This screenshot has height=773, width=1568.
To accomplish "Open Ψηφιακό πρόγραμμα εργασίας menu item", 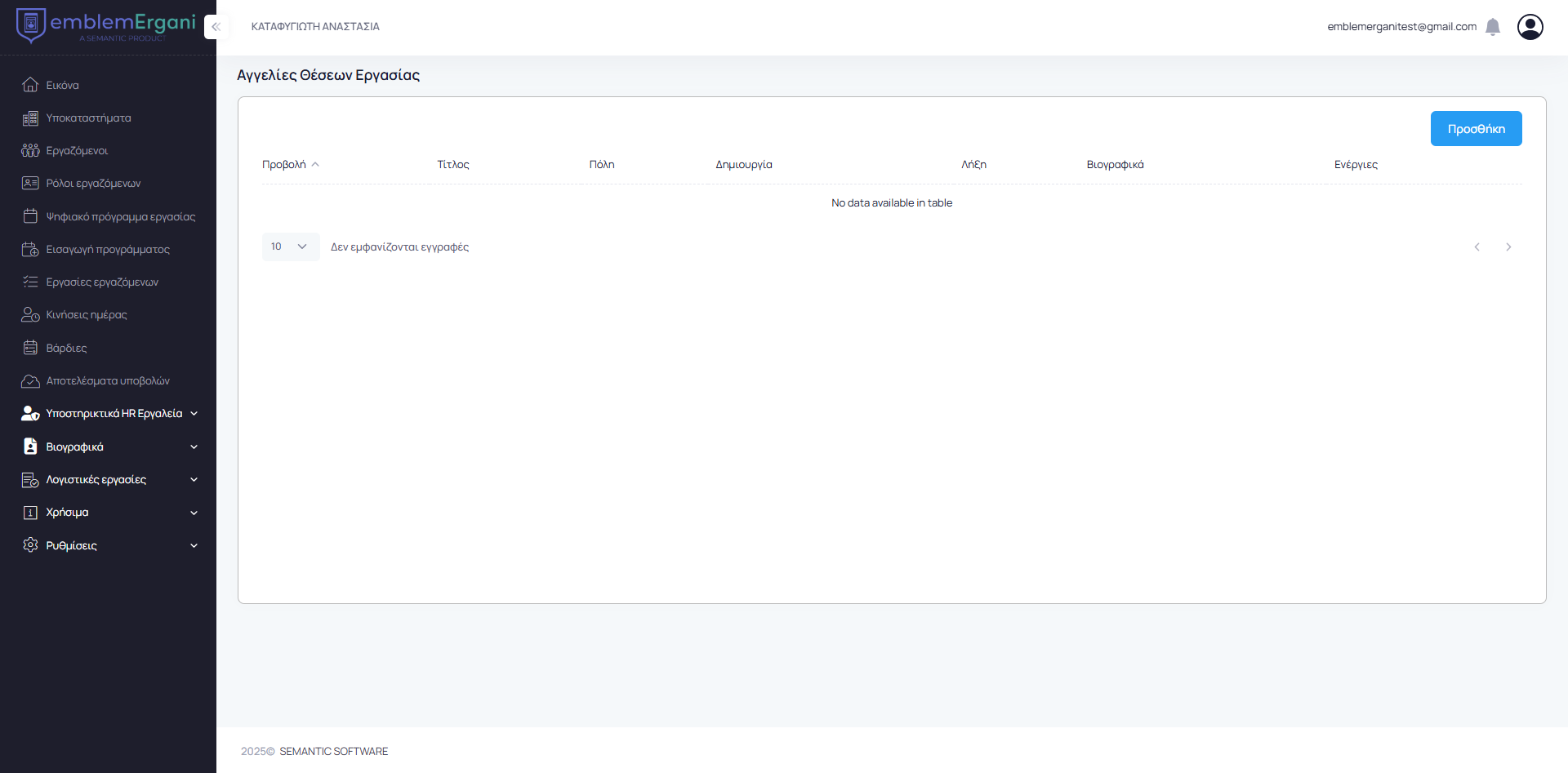I will pyautogui.click(x=120, y=216).
